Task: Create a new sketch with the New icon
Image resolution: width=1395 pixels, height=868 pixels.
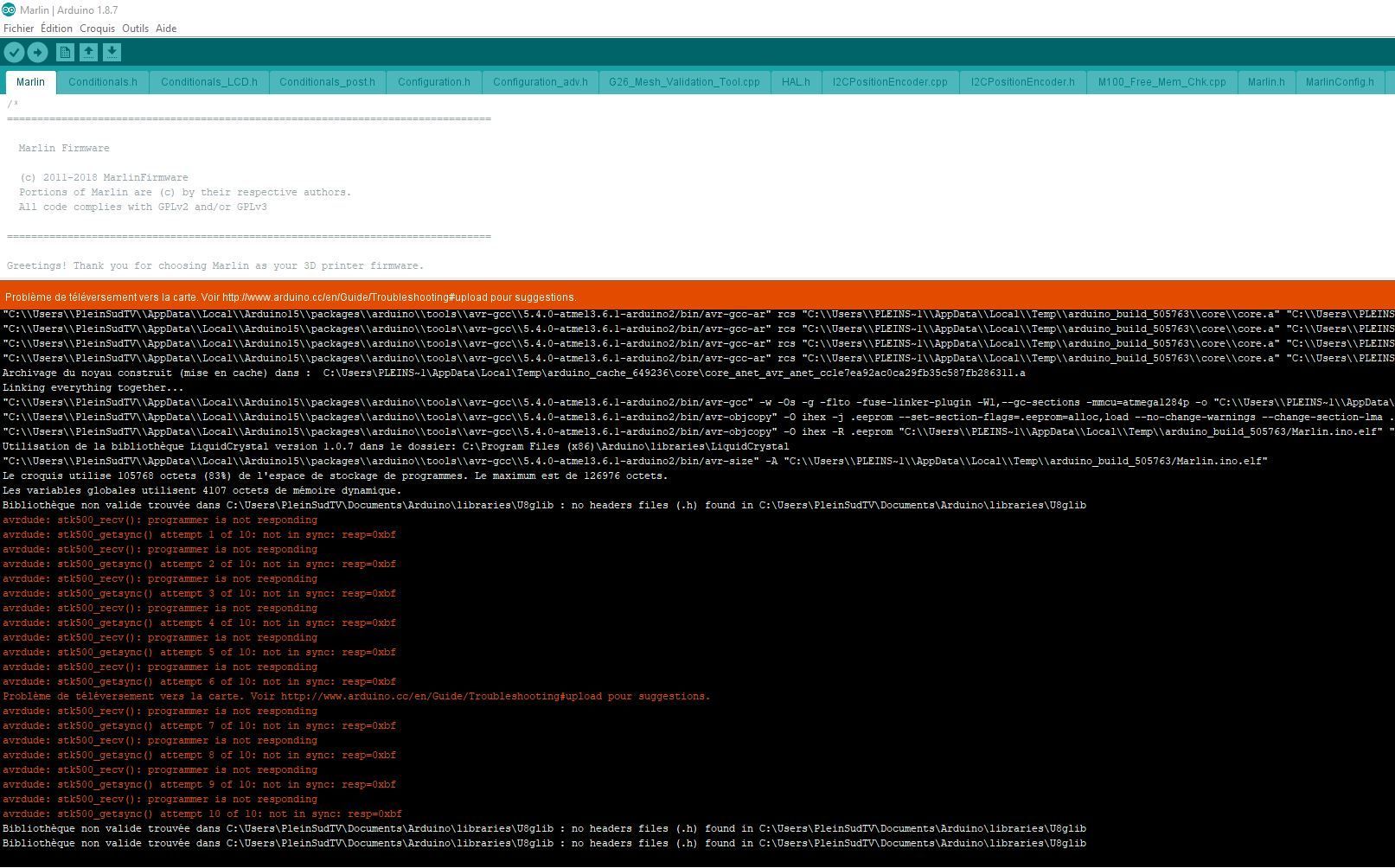Action: pyautogui.click(x=65, y=53)
